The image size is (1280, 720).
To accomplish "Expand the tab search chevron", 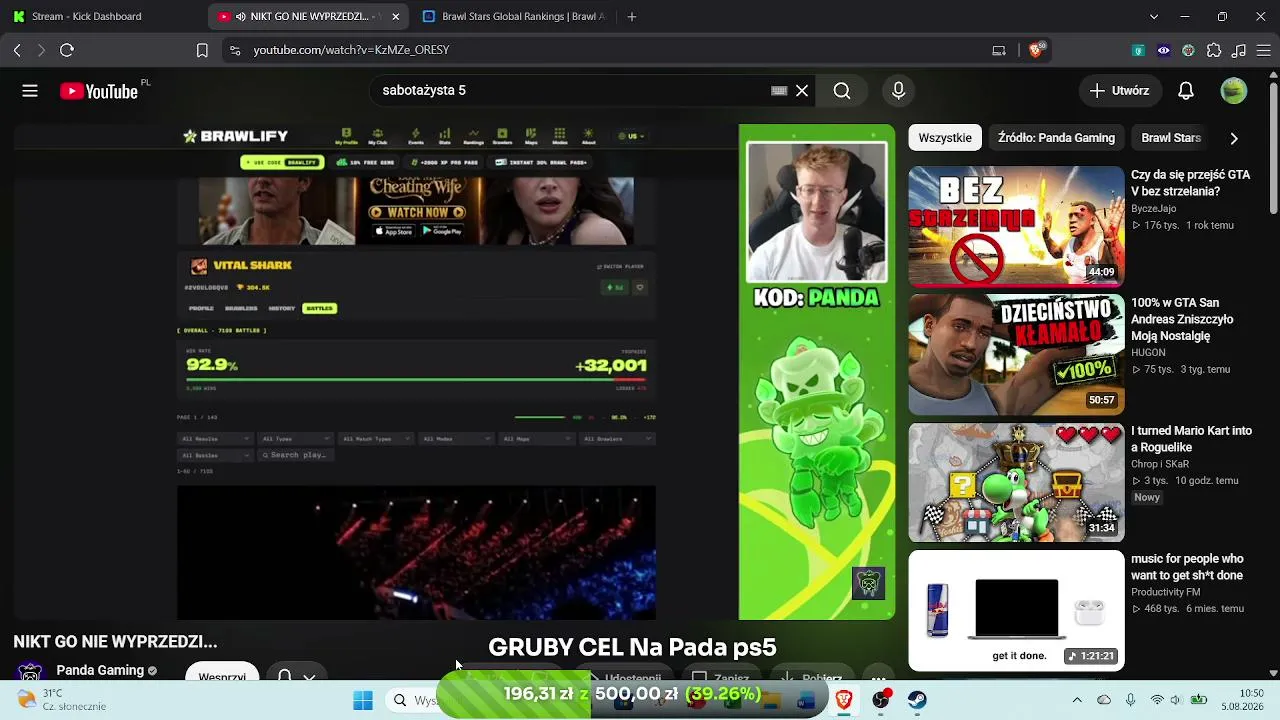I will (1154, 17).
